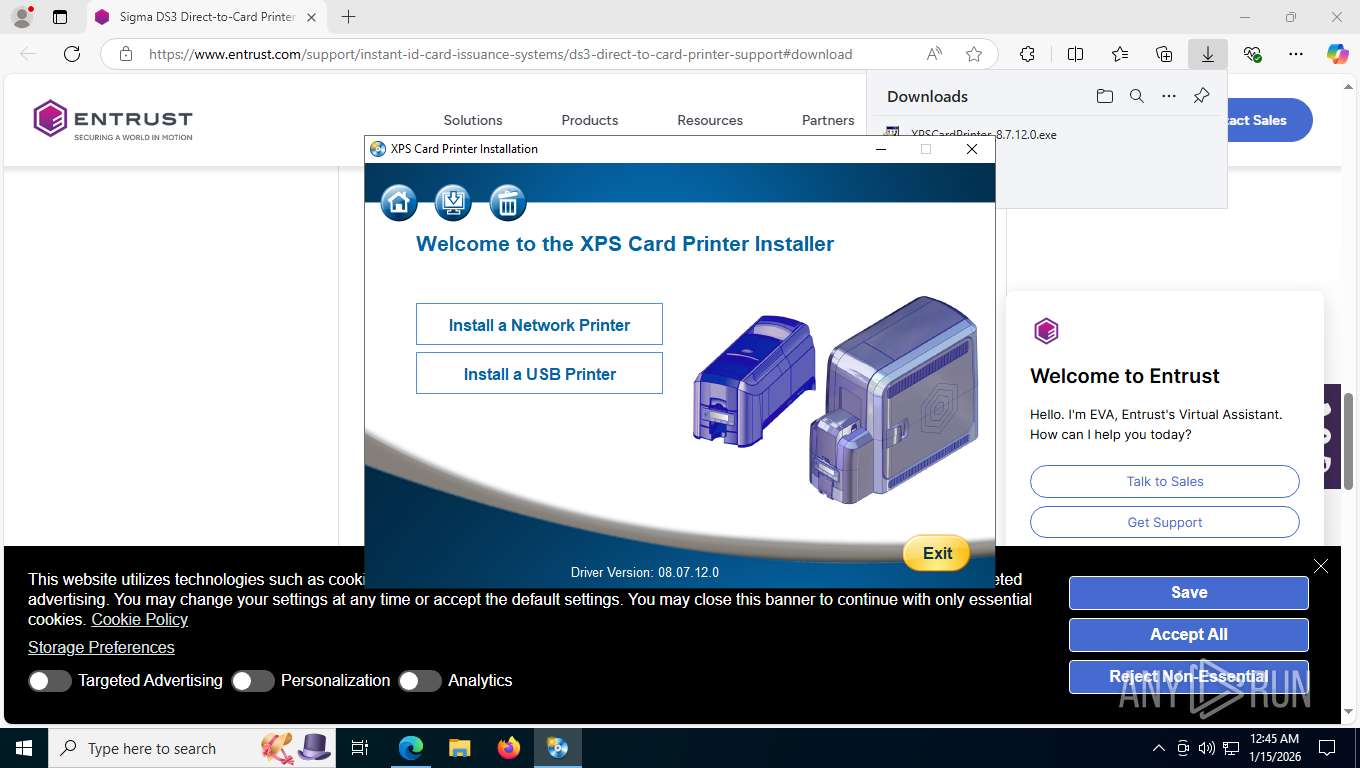Close the cookie banner with X
The height and width of the screenshot is (768, 1360).
click(1321, 566)
